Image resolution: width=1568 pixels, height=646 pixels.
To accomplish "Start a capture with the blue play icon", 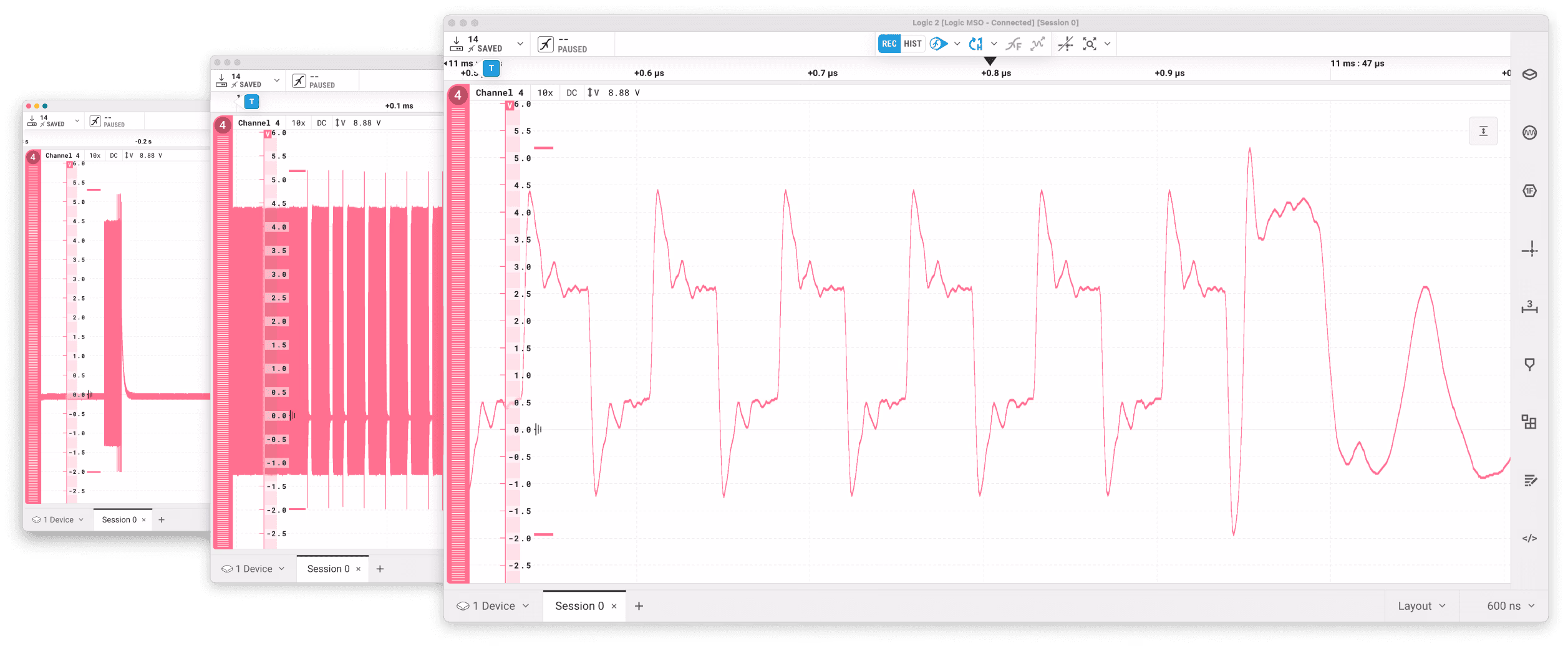I will 938,44.
